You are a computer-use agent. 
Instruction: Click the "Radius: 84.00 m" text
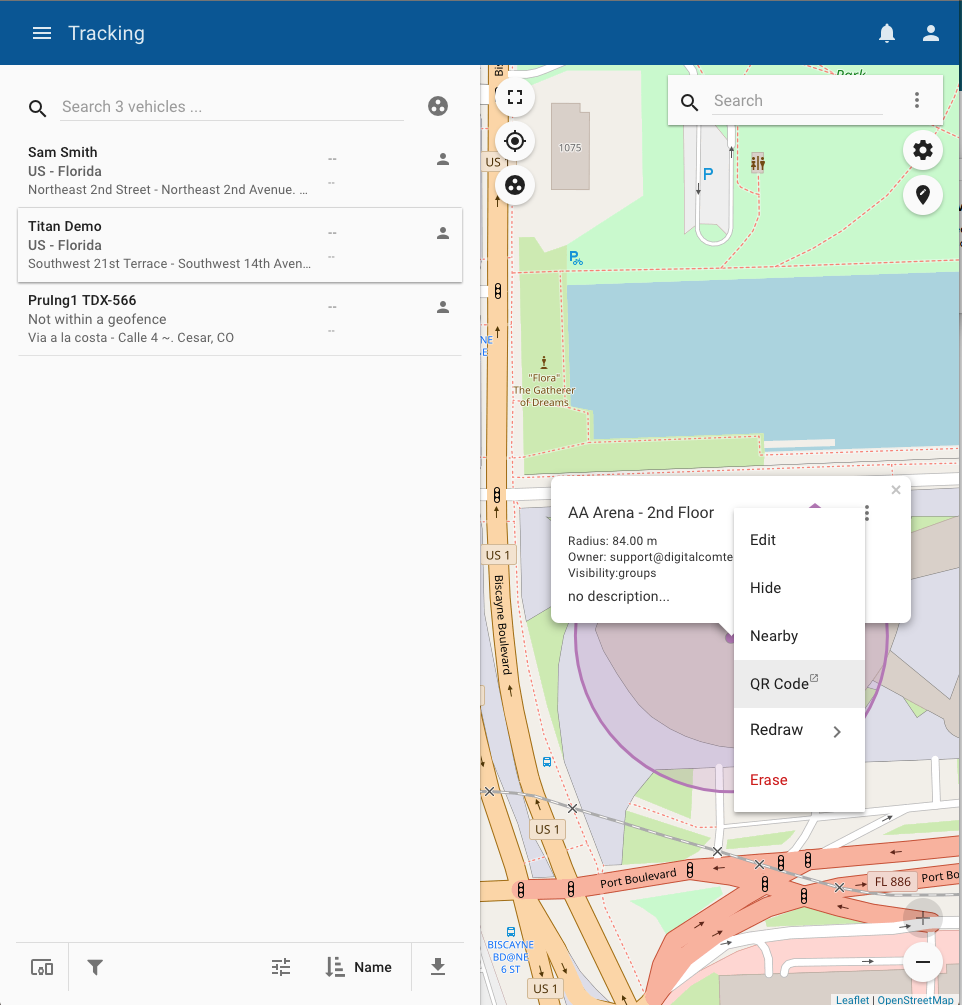pyautogui.click(x=613, y=541)
